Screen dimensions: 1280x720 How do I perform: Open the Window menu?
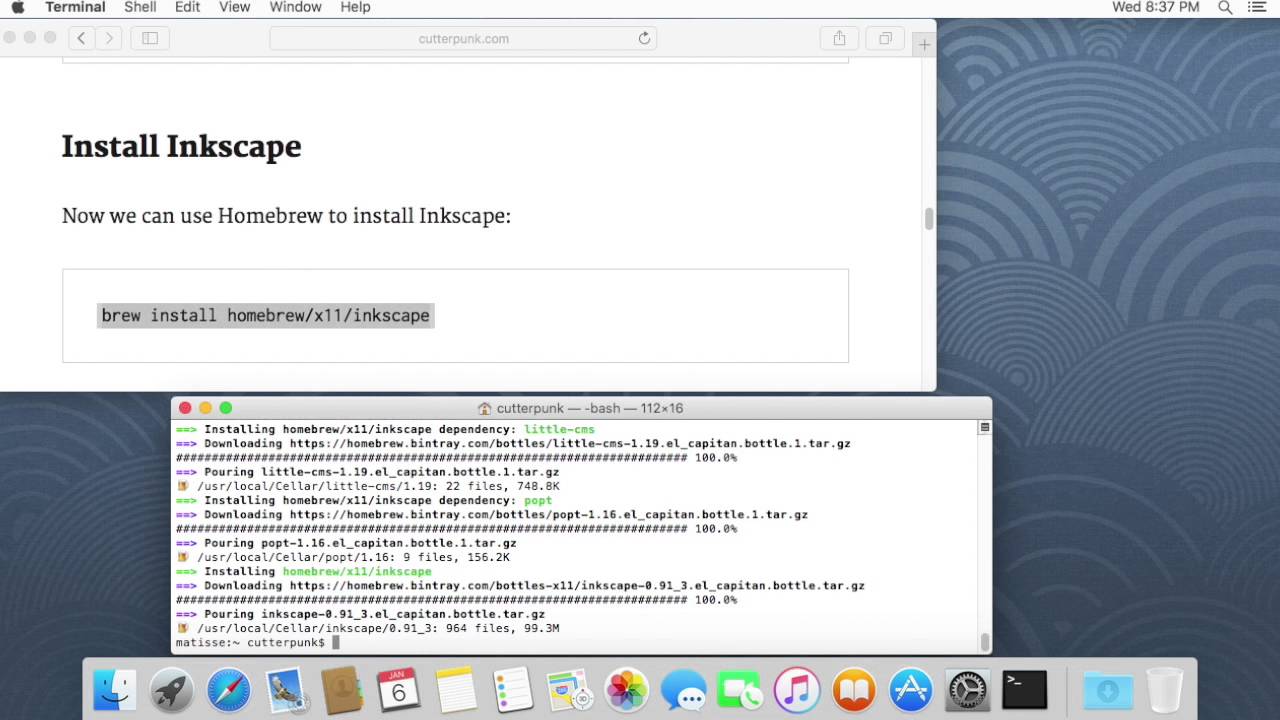pyautogui.click(x=295, y=7)
